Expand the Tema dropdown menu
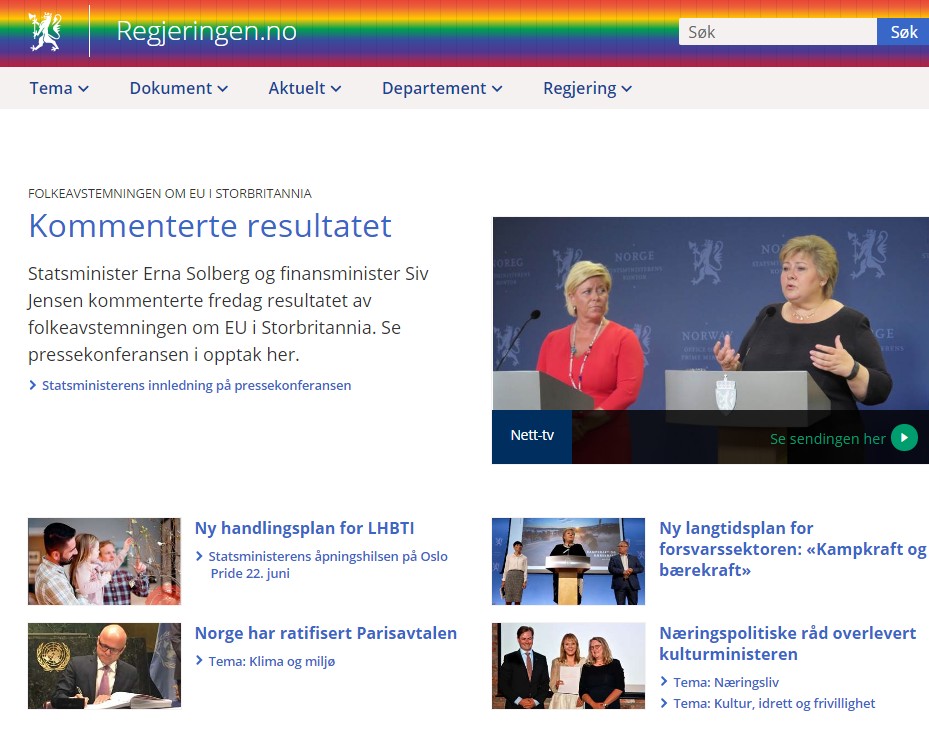The image size is (929, 752). tap(59, 88)
